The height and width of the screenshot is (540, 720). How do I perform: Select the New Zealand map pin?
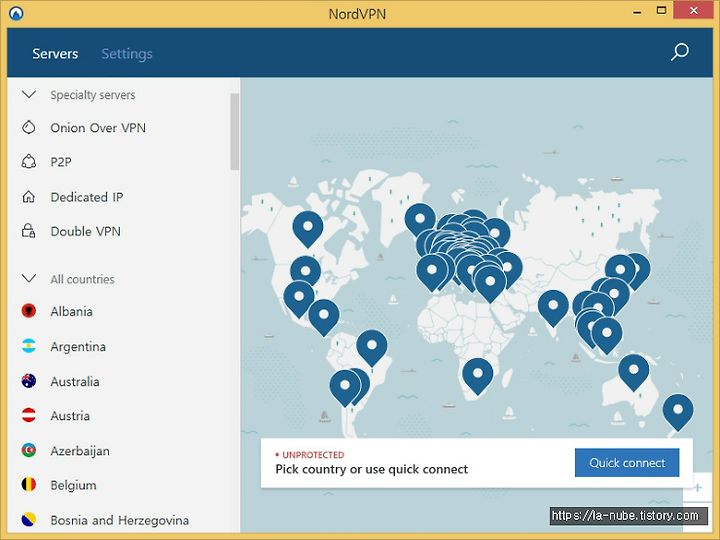click(678, 412)
